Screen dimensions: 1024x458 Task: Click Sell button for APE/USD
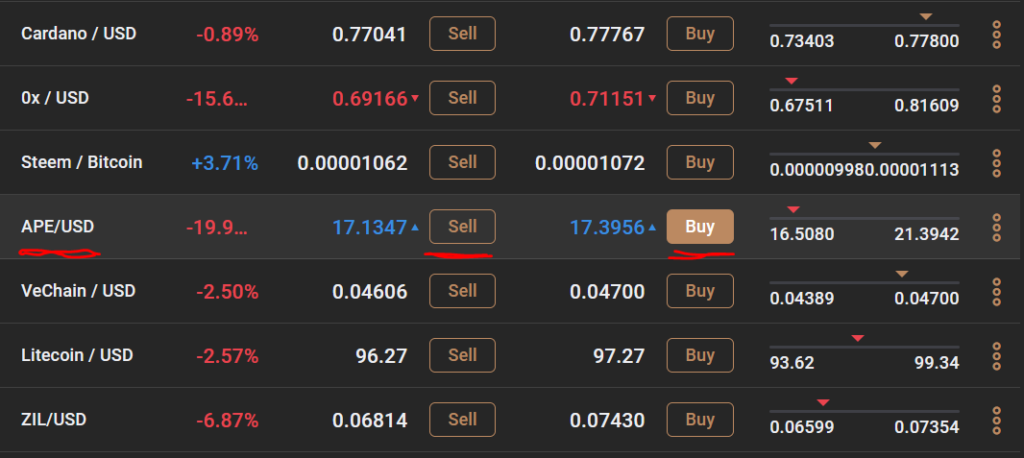[462, 227]
